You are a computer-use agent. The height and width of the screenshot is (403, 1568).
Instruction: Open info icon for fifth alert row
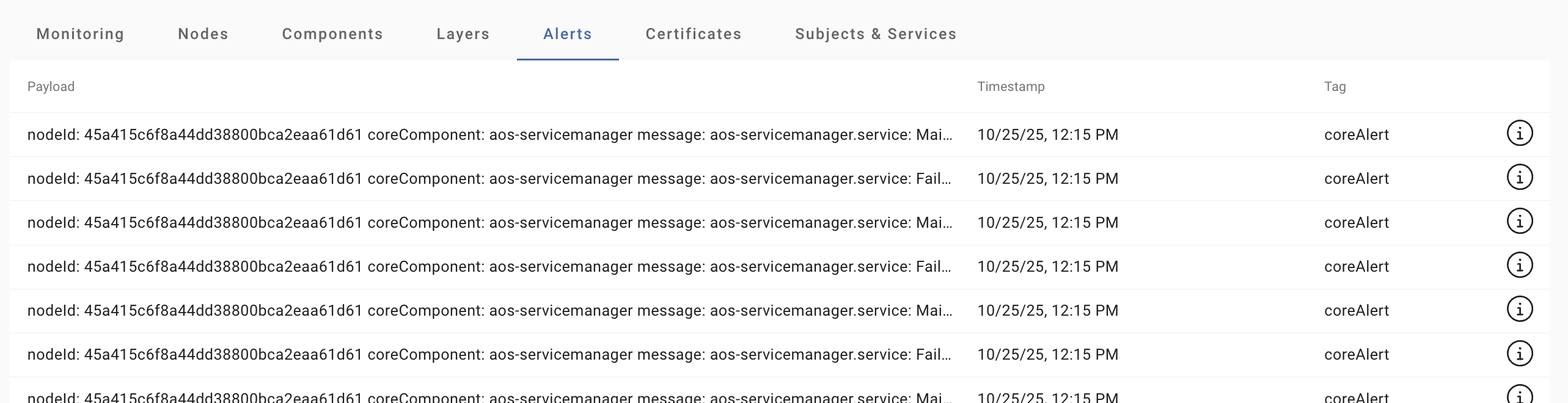click(x=1519, y=309)
